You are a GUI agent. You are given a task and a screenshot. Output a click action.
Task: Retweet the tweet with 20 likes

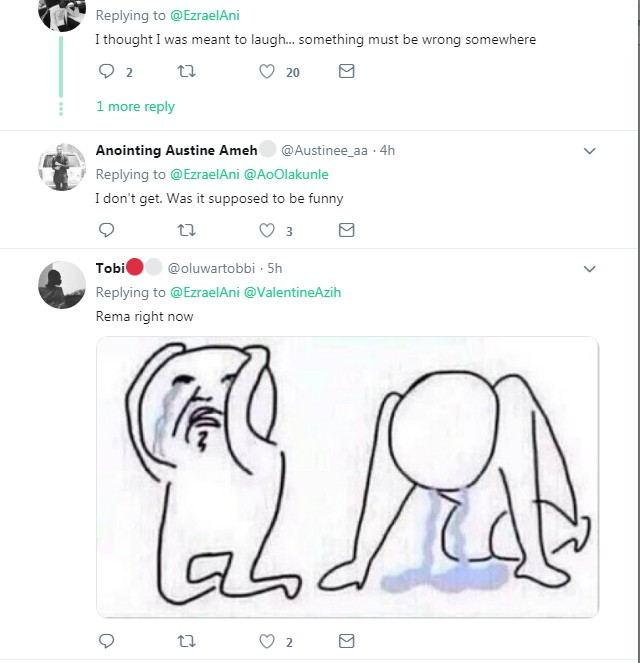186,72
